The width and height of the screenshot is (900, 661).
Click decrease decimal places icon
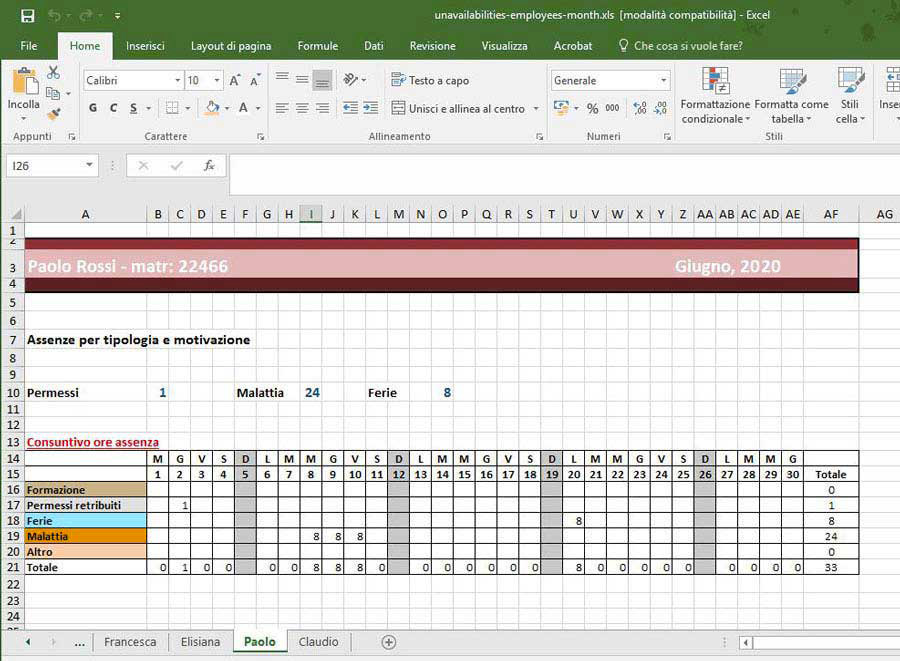point(661,108)
